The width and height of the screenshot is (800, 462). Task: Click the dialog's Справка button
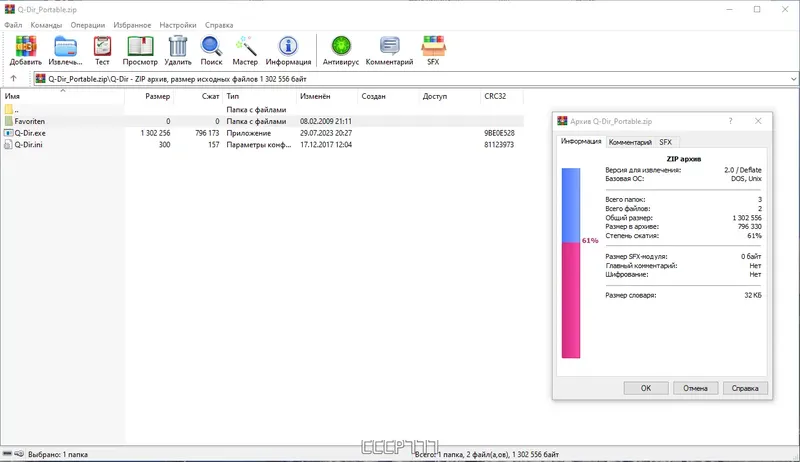[x=745, y=388]
